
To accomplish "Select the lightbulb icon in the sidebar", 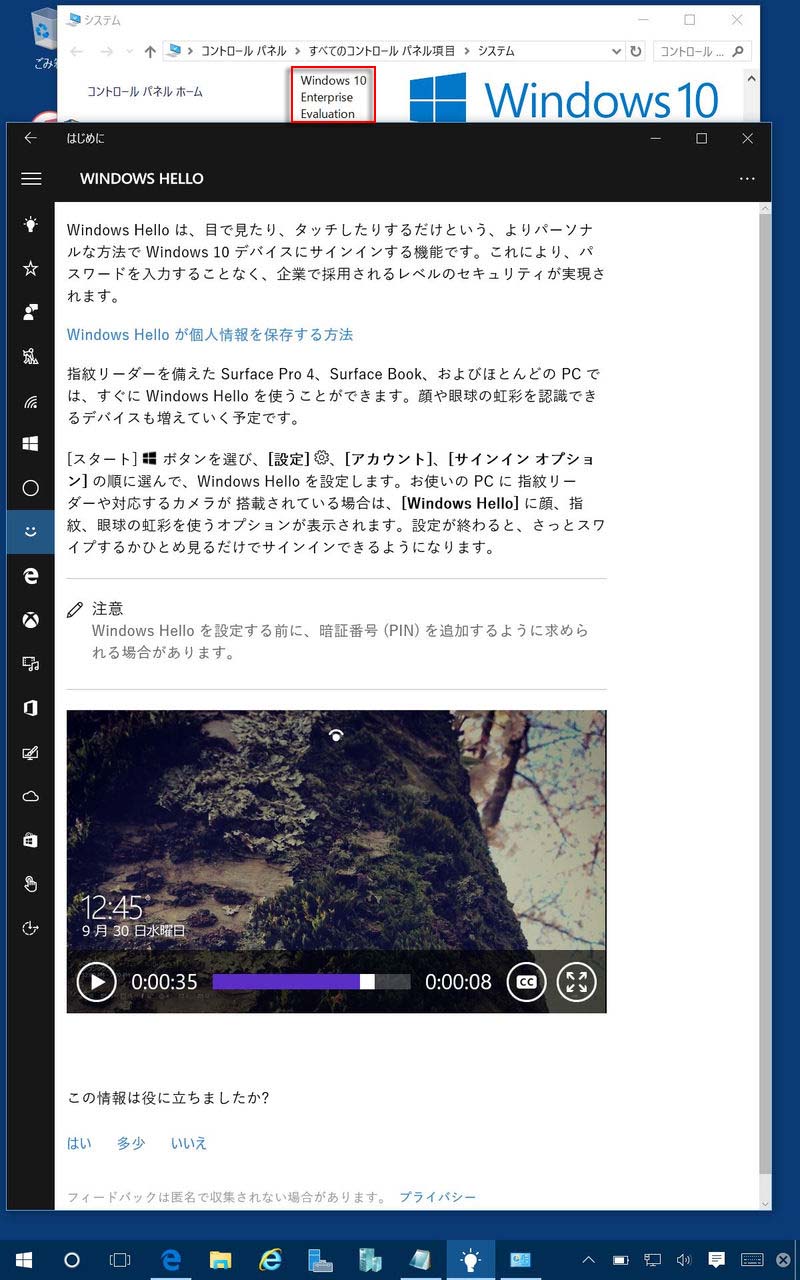I will click(31, 224).
